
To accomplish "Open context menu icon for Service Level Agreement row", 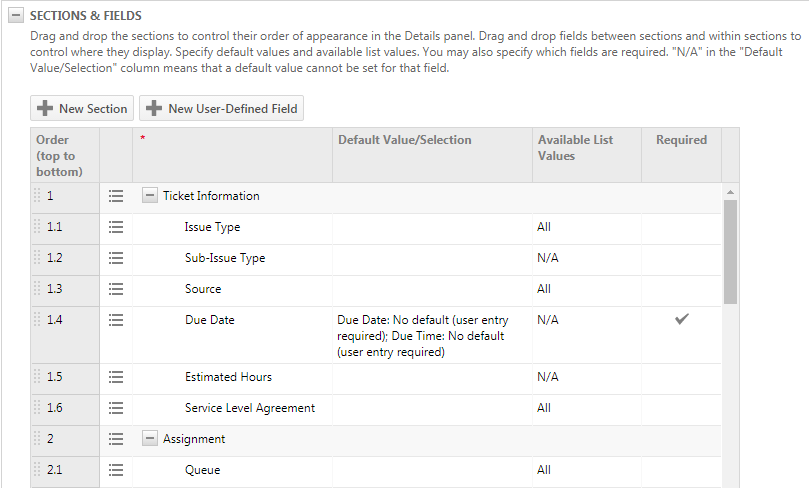I will pos(115,408).
